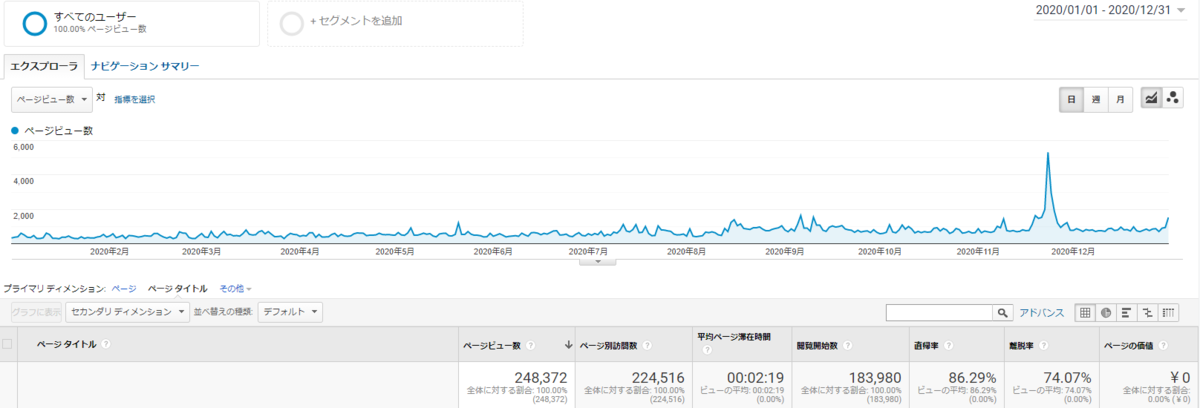Open the デフォルト sort type dropdown
Screen dimensions: 1200x408
coord(290,312)
